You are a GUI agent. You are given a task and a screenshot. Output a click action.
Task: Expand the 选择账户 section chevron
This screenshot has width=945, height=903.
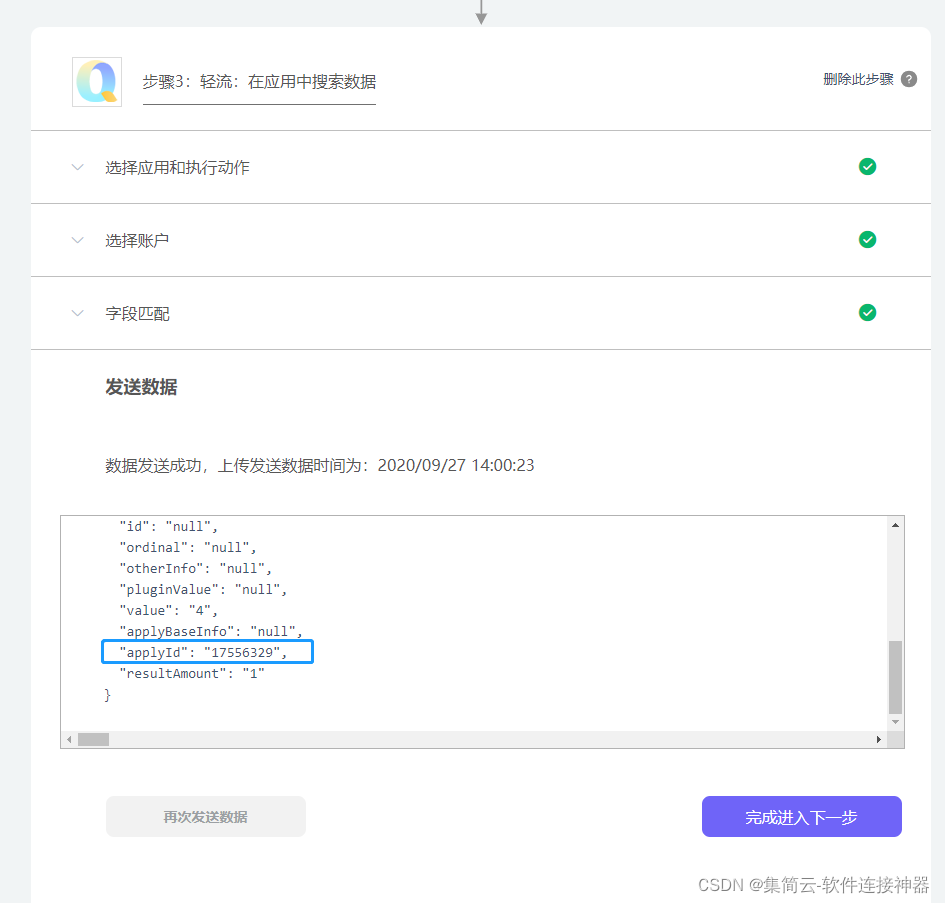coord(77,240)
